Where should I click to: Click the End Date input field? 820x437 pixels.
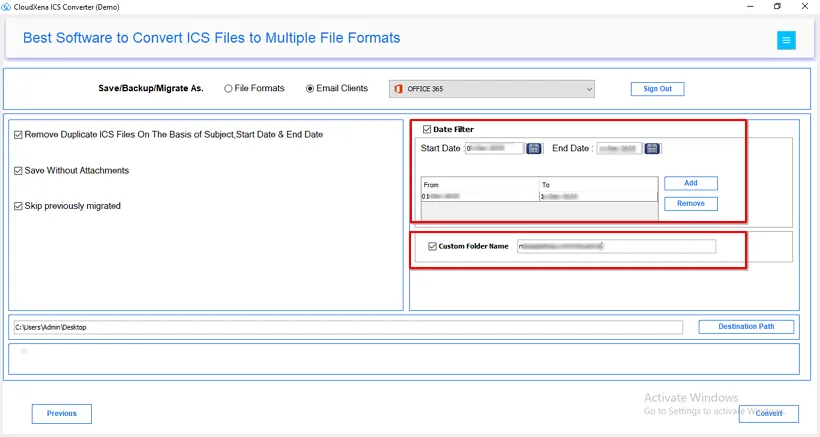(619, 148)
